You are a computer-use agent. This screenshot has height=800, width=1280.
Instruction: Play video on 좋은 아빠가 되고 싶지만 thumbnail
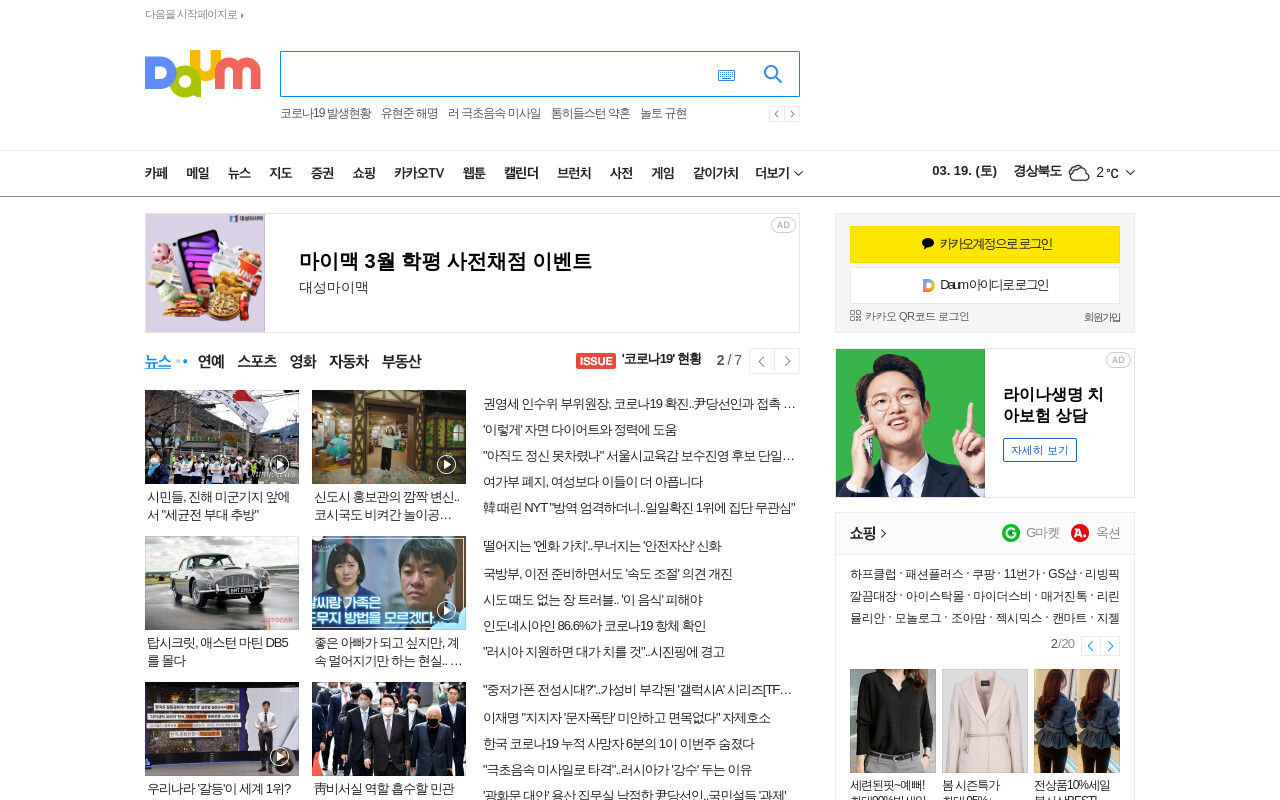point(447,610)
